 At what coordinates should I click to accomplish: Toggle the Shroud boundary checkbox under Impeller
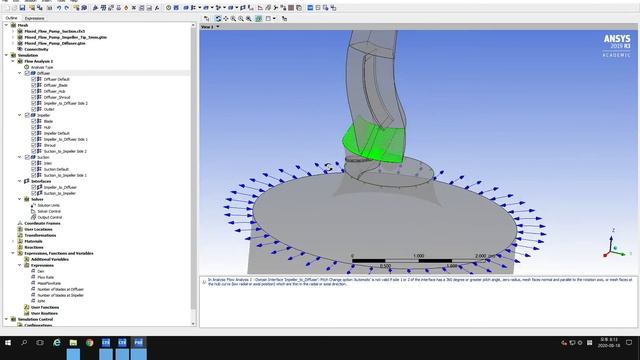(34, 145)
